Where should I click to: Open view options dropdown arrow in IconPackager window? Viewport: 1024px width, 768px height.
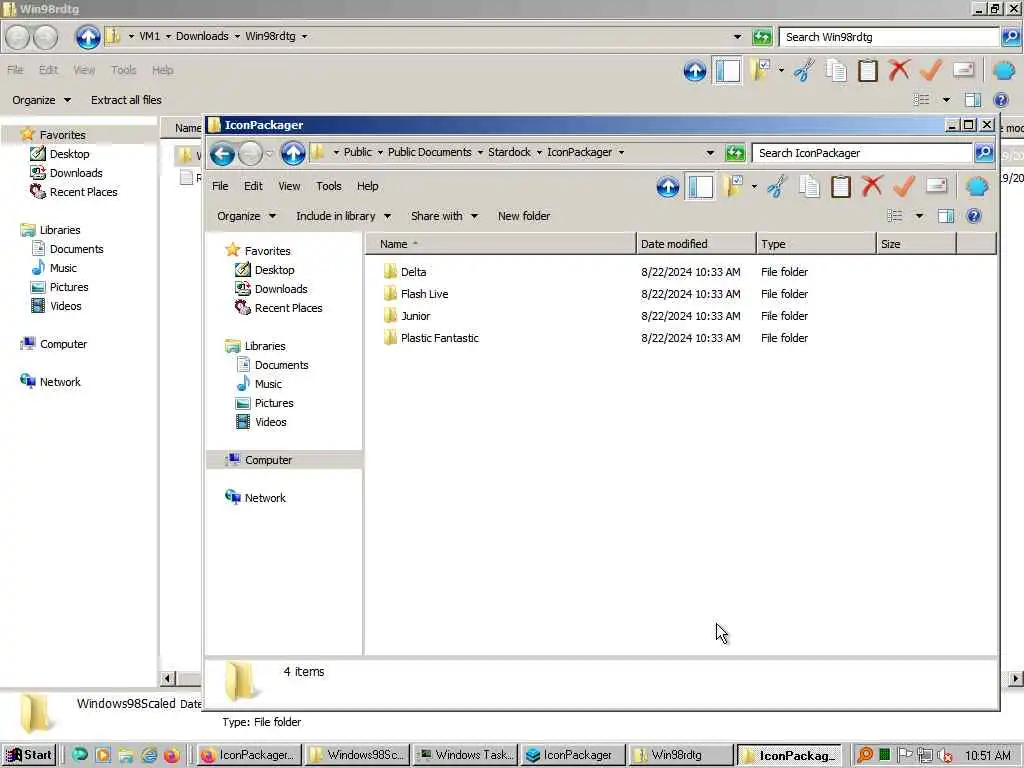click(920, 216)
